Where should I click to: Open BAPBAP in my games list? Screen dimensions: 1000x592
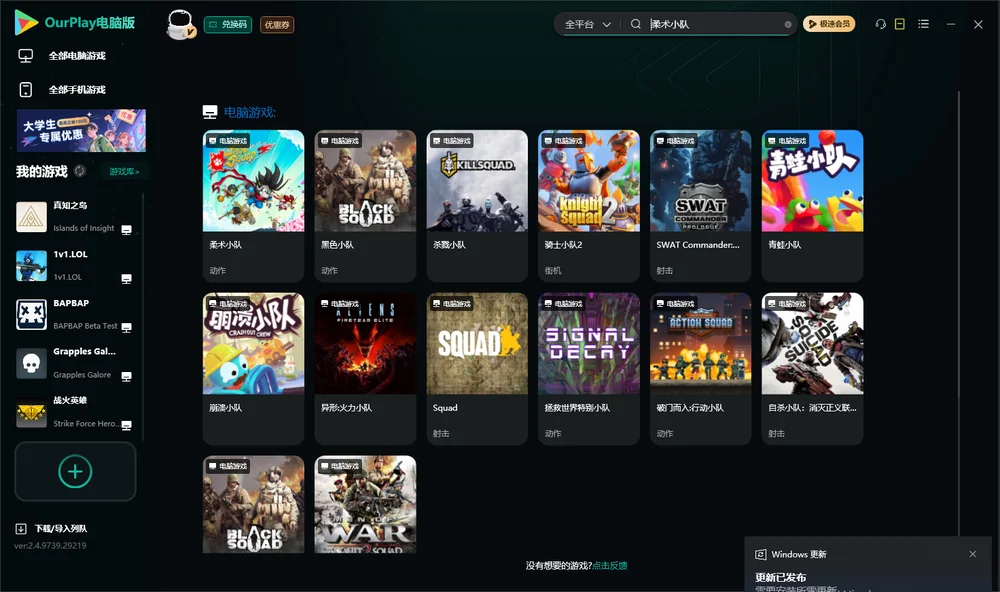[75, 314]
